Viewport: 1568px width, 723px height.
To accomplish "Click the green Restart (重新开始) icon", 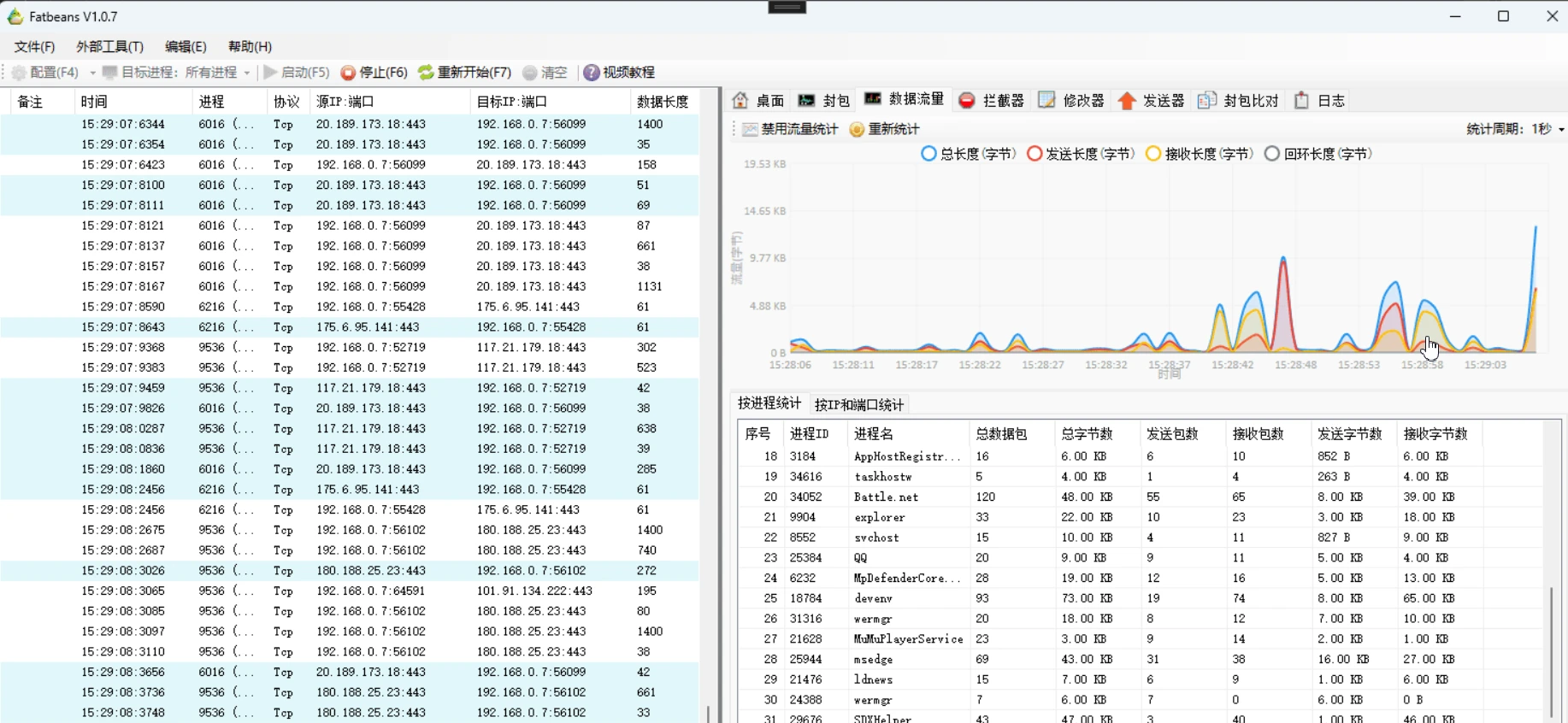I will 426,73.
